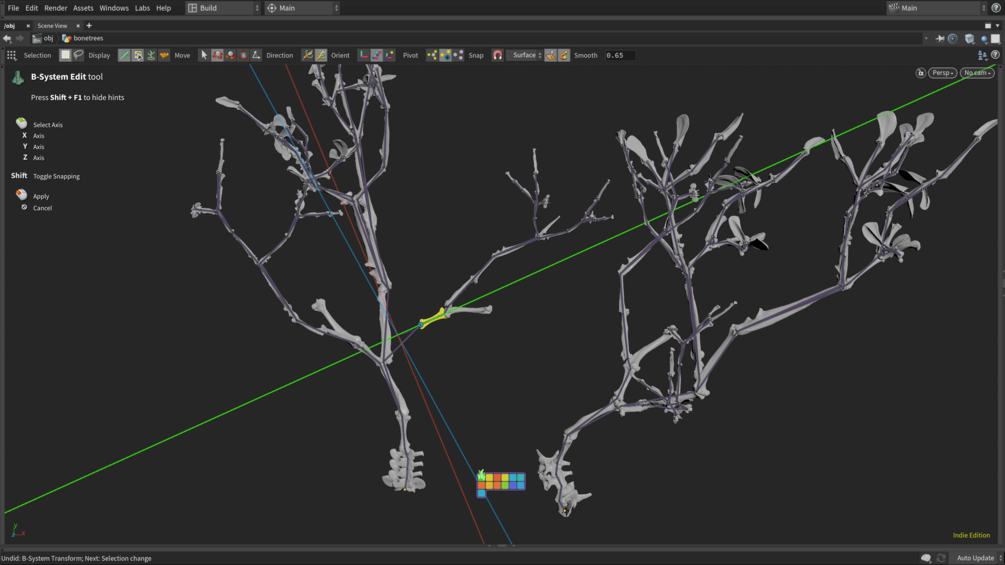Select the Move arrow pointer tool
Viewport: 1005px width, 565px height.
tap(204, 56)
